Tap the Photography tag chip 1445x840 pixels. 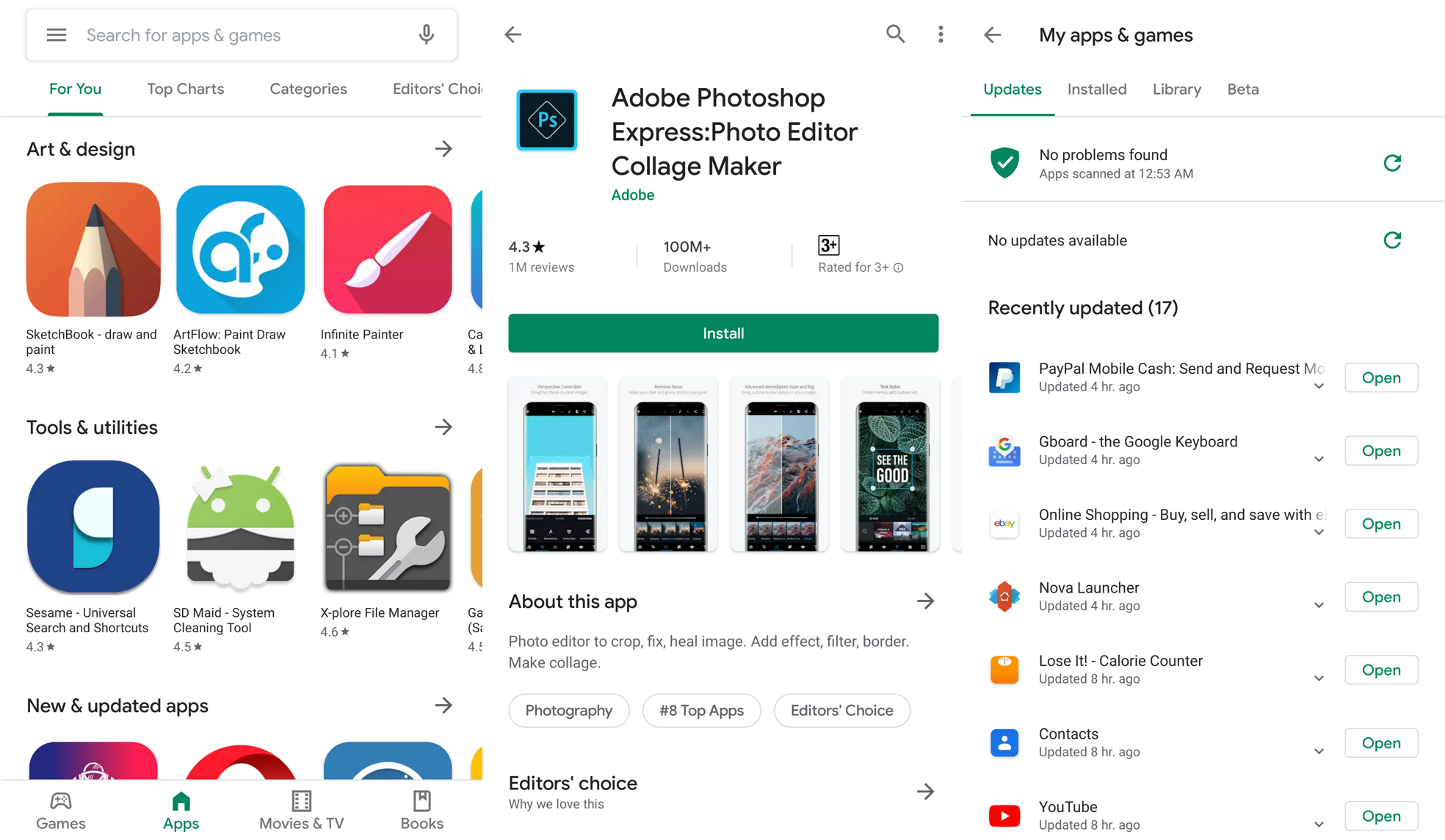point(569,711)
